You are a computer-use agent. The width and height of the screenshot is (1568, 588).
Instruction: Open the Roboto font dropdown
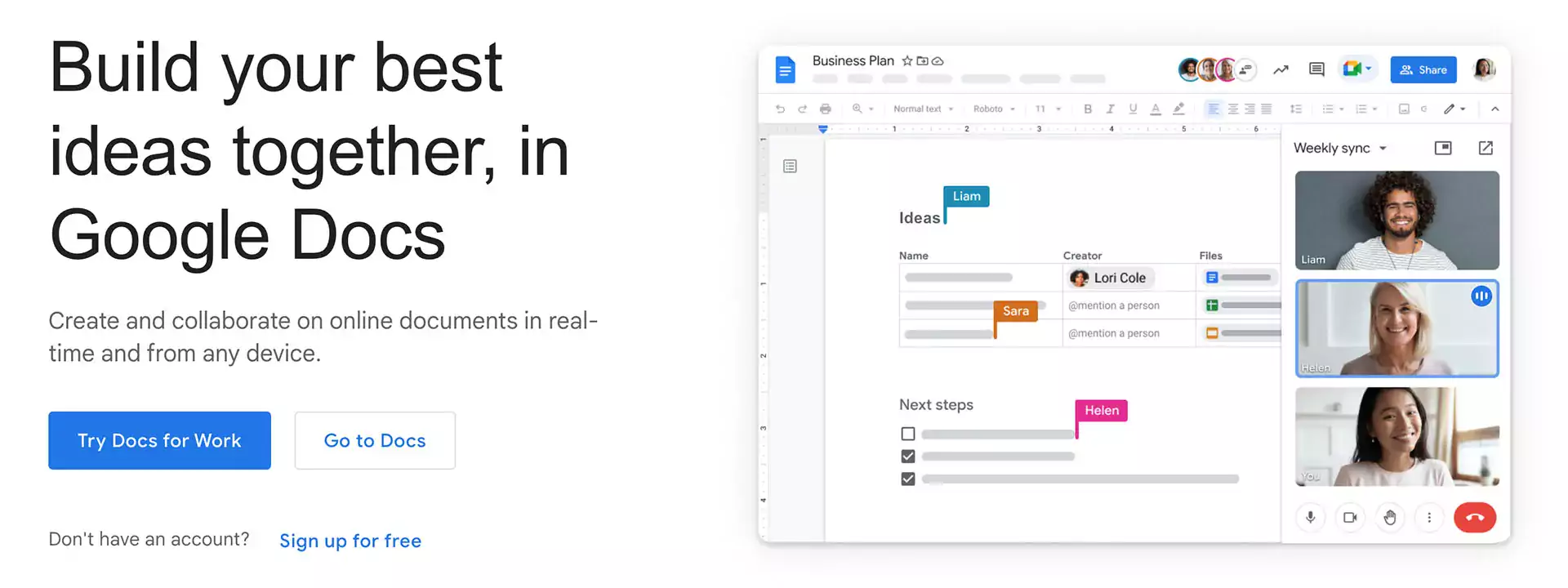point(994,109)
